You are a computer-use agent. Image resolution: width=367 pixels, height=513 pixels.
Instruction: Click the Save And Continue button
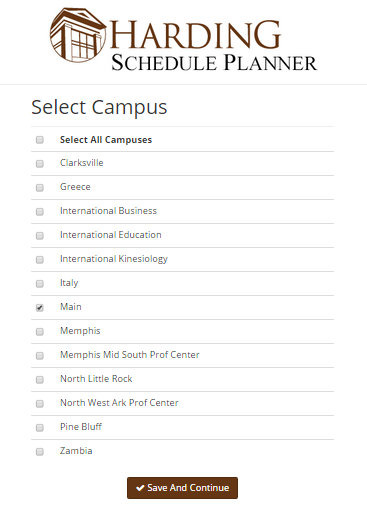click(x=182, y=488)
